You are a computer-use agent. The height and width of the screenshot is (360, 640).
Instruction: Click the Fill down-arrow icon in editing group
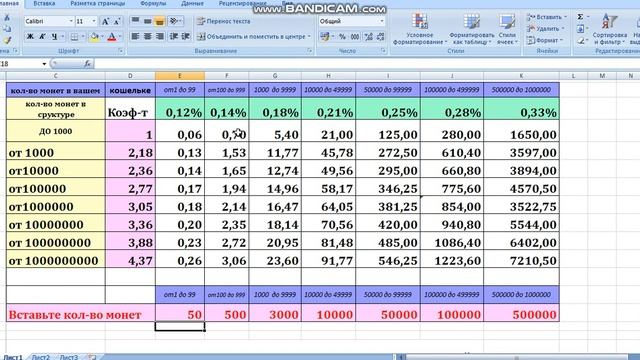click(581, 29)
